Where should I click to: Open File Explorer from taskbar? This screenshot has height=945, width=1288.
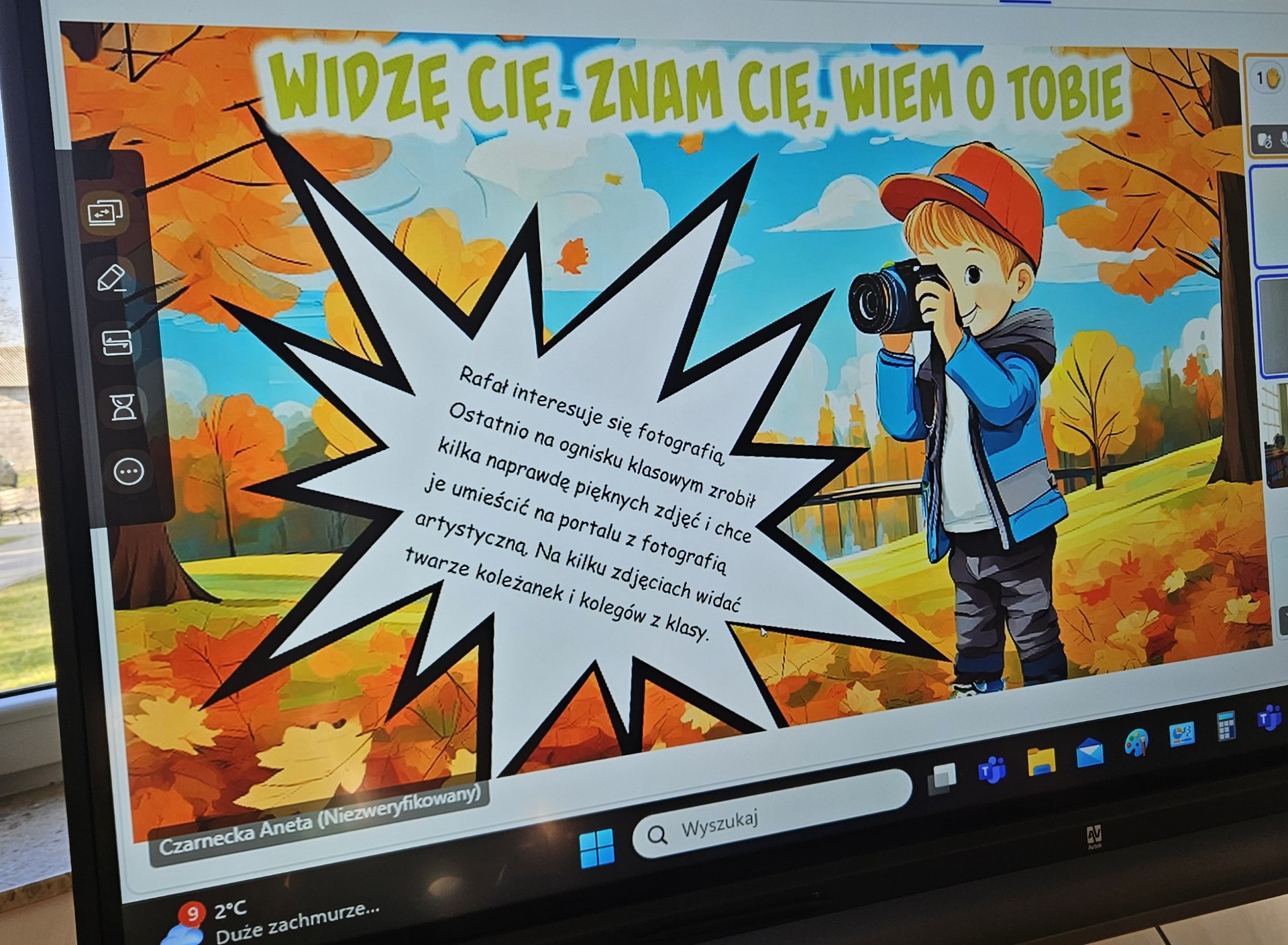(x=1040, y=761)
